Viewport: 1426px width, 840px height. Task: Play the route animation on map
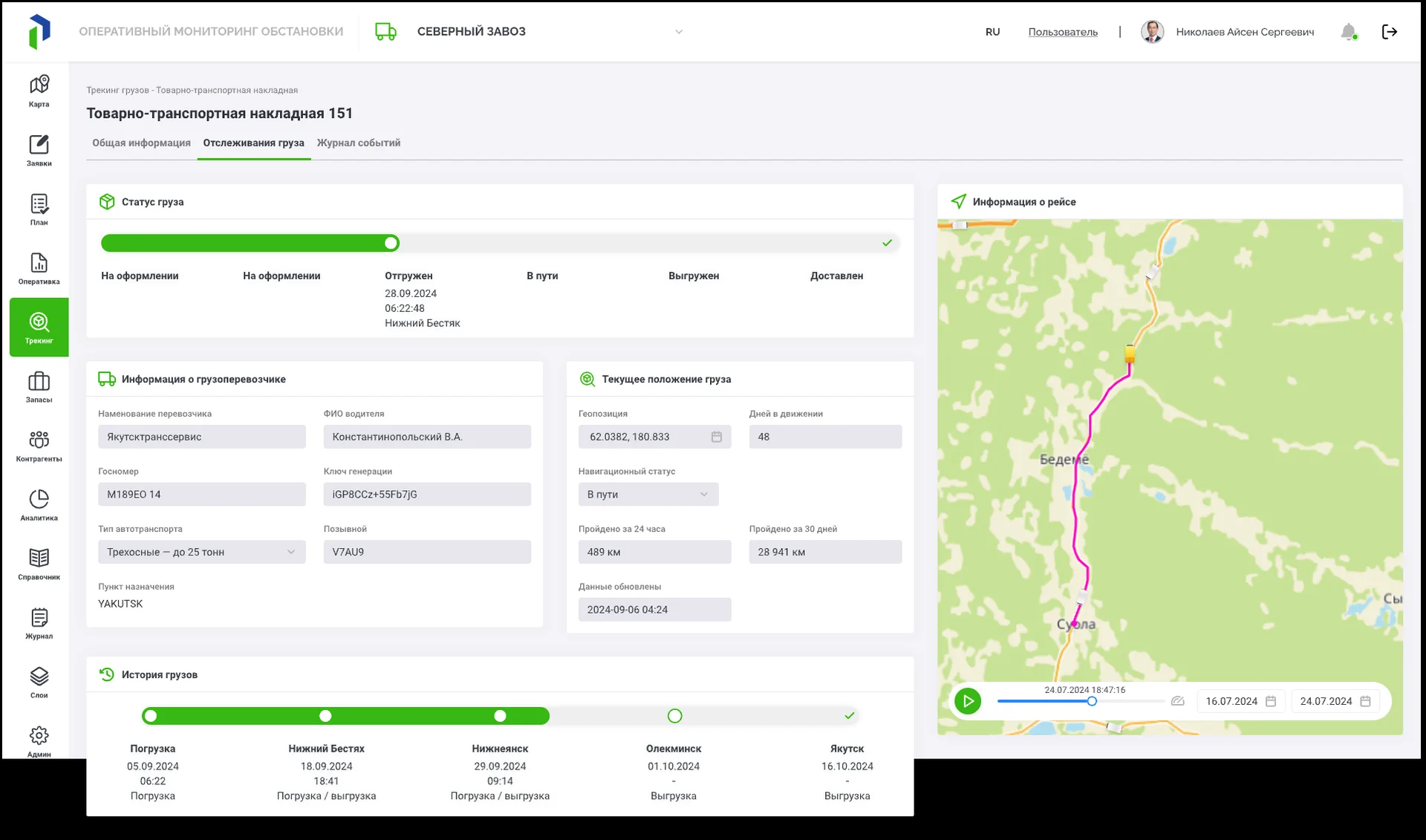[968, 700]
